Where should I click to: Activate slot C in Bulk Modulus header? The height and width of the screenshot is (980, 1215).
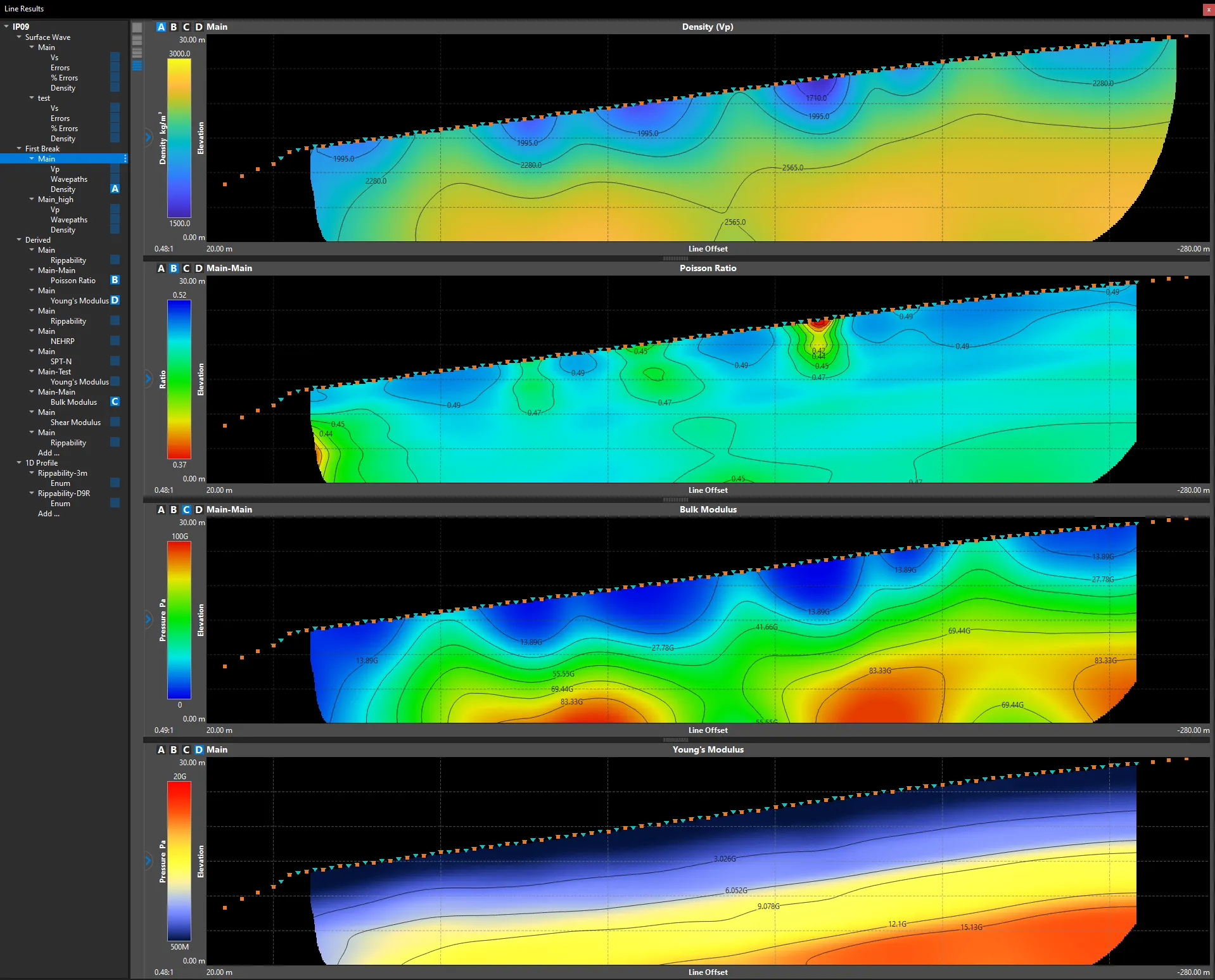(186, 509)
